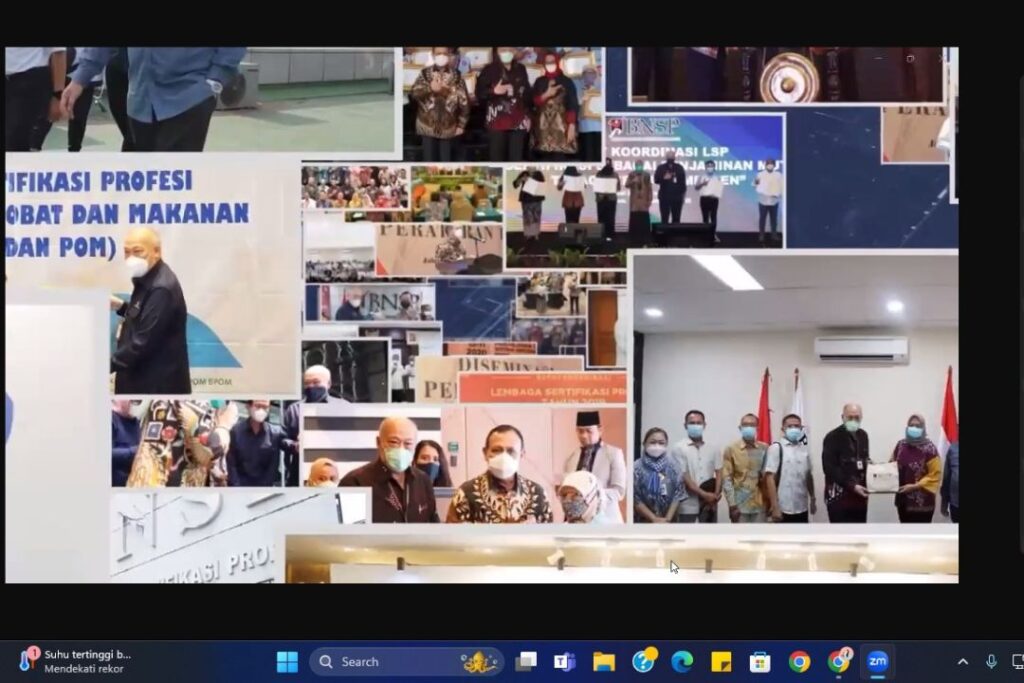This screenshot has height=683, width=1024.
Task: Launch Microsoft Teams from the taskbar
Action: click(x=565, y=662)
